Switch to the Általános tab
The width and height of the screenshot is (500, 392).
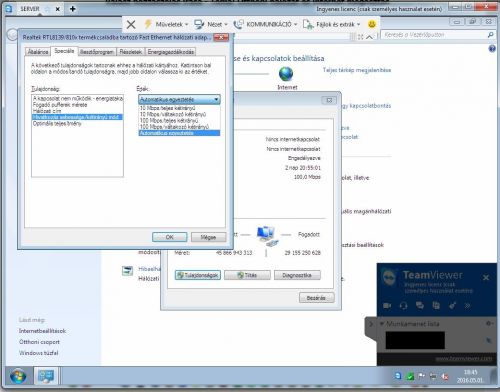pos(38,52)
